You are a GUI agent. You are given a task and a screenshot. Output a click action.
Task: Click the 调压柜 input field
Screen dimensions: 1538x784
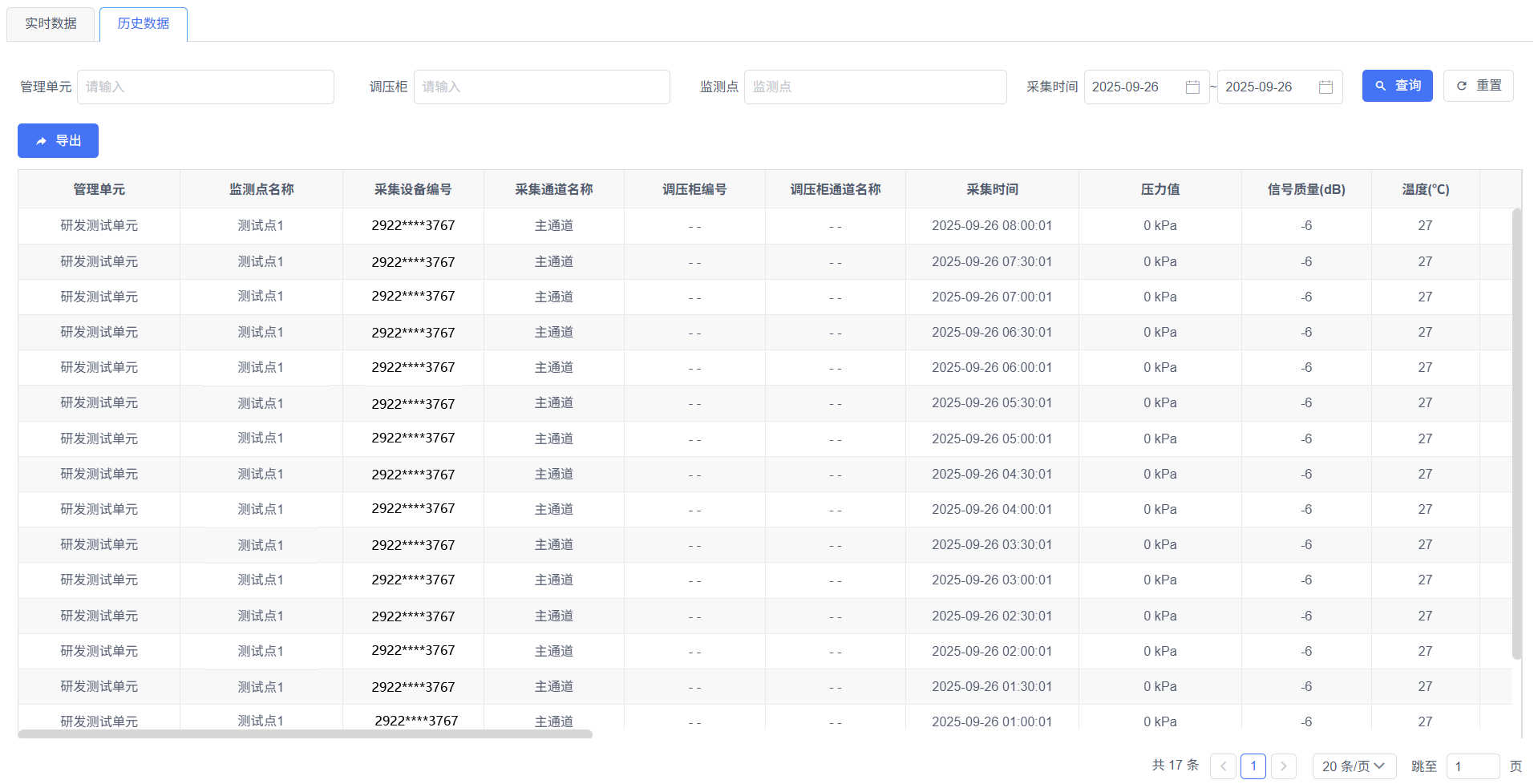point(542,87)
